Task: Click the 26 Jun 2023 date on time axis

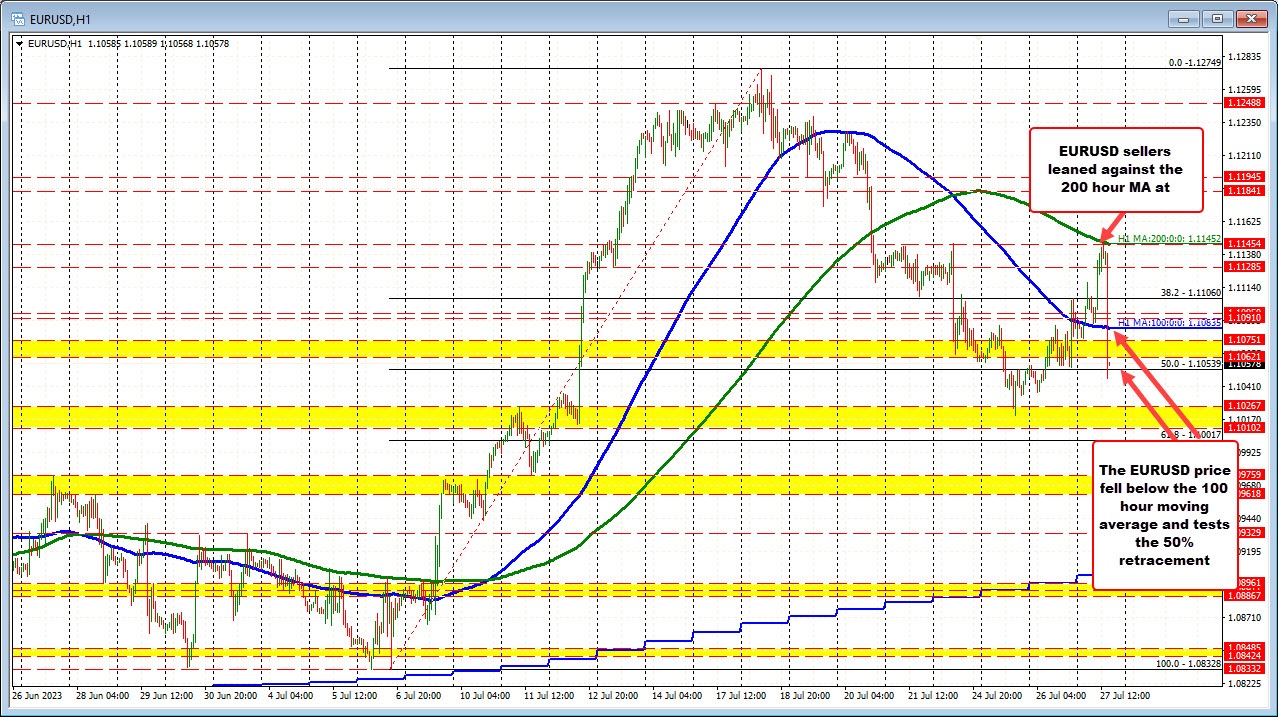Action: click(x=37, y=694)
